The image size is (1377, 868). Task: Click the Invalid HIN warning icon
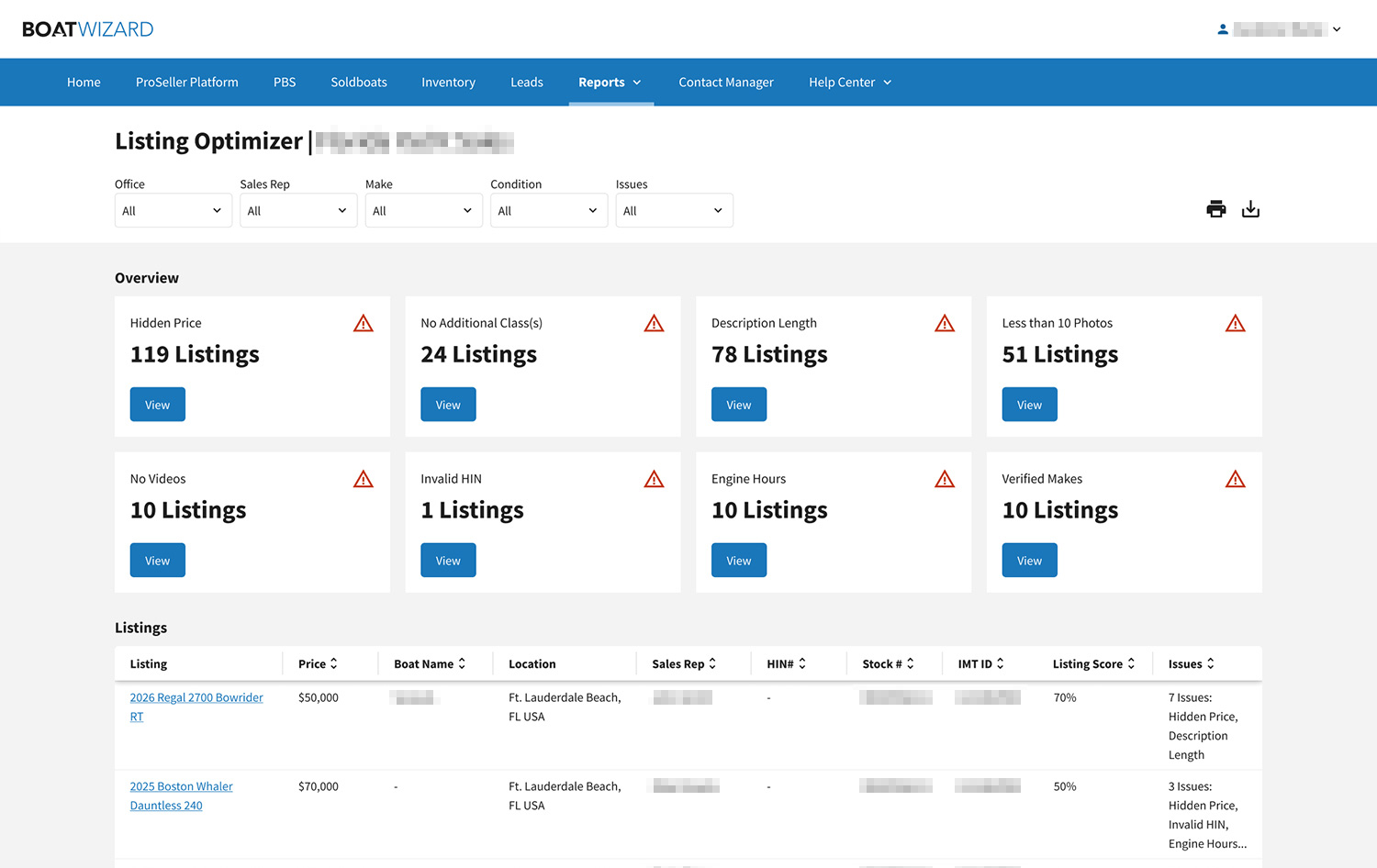coord(654,479)
